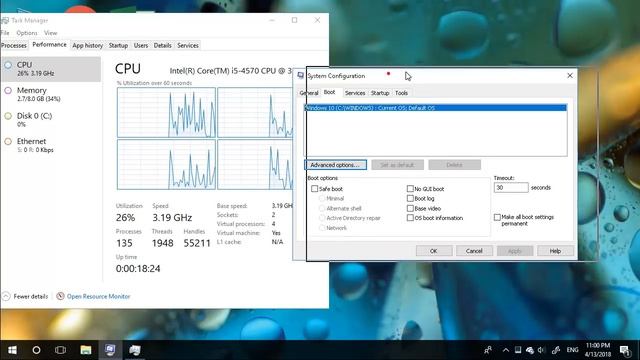Open Windows Start menu
The height and width of the screenshot is (360, 640).
click(x=12, y=350)
